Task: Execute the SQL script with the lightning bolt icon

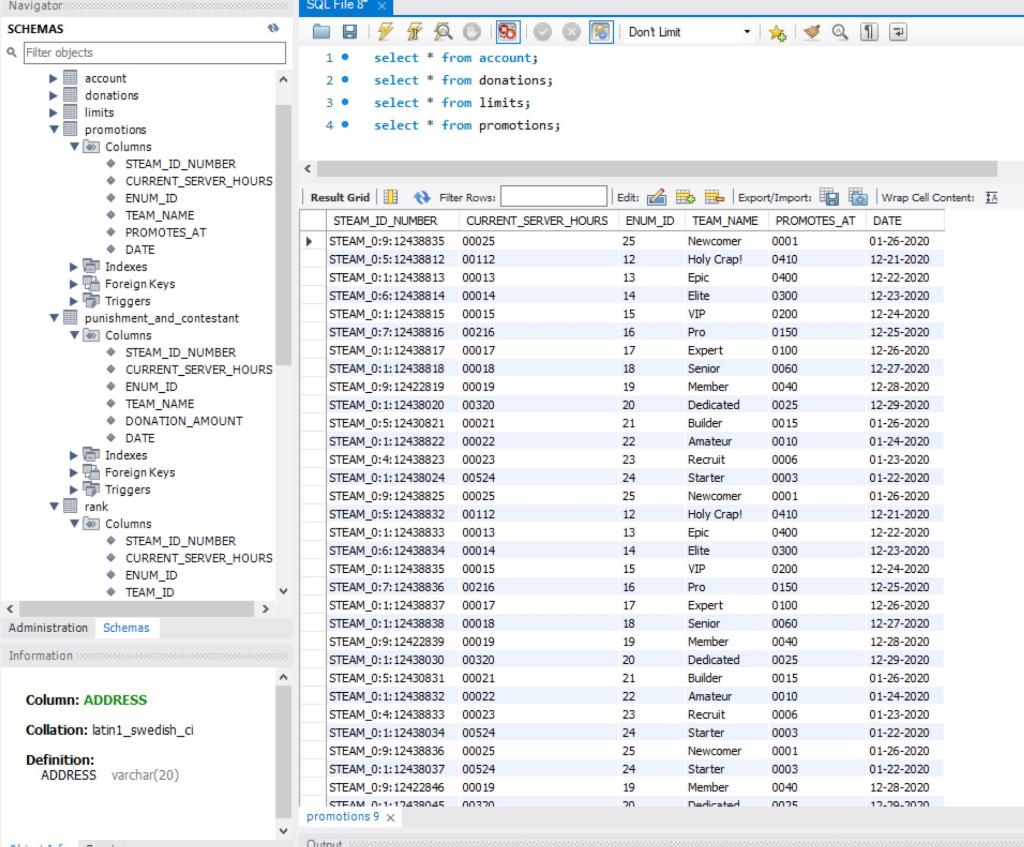Action: [385, 31]
